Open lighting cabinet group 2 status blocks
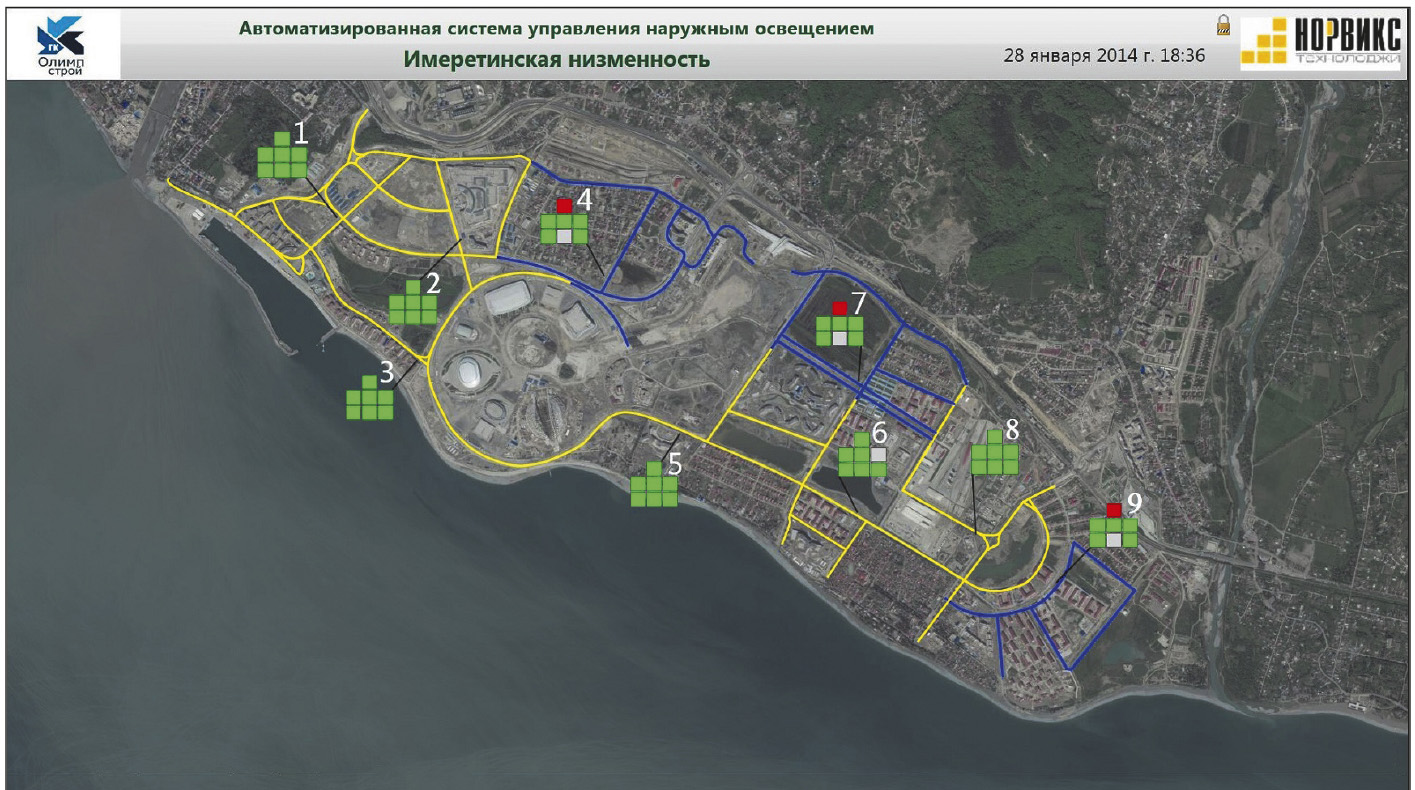The width and height of the screenshot is (1415, 790). 413,303
